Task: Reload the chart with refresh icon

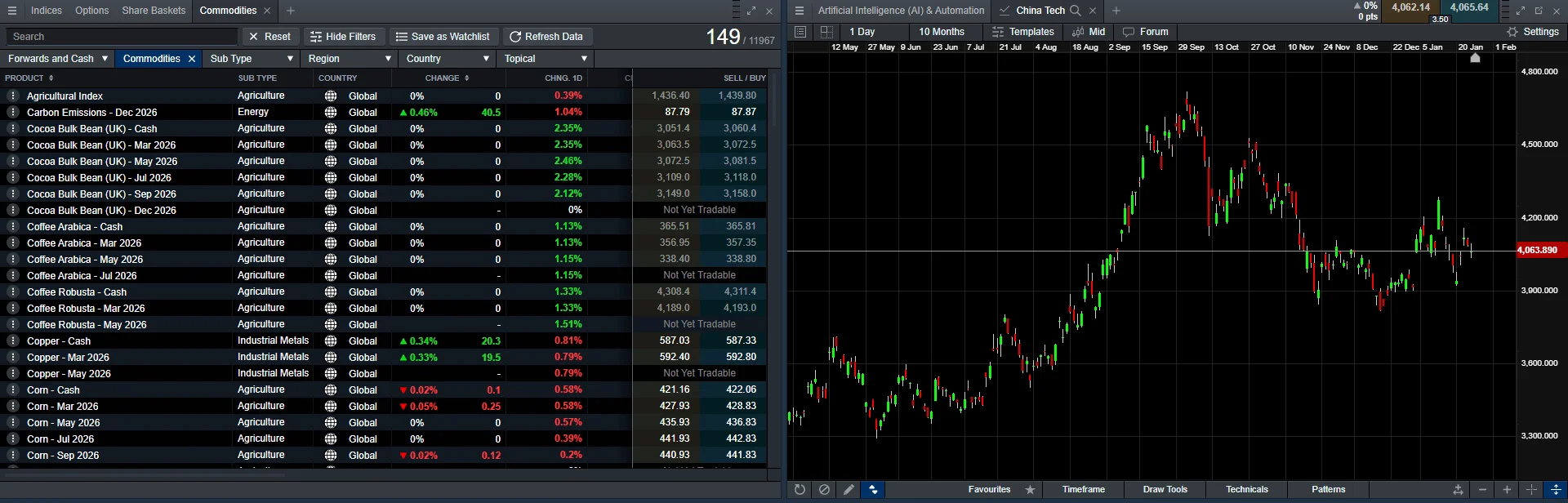Action: 800,490
